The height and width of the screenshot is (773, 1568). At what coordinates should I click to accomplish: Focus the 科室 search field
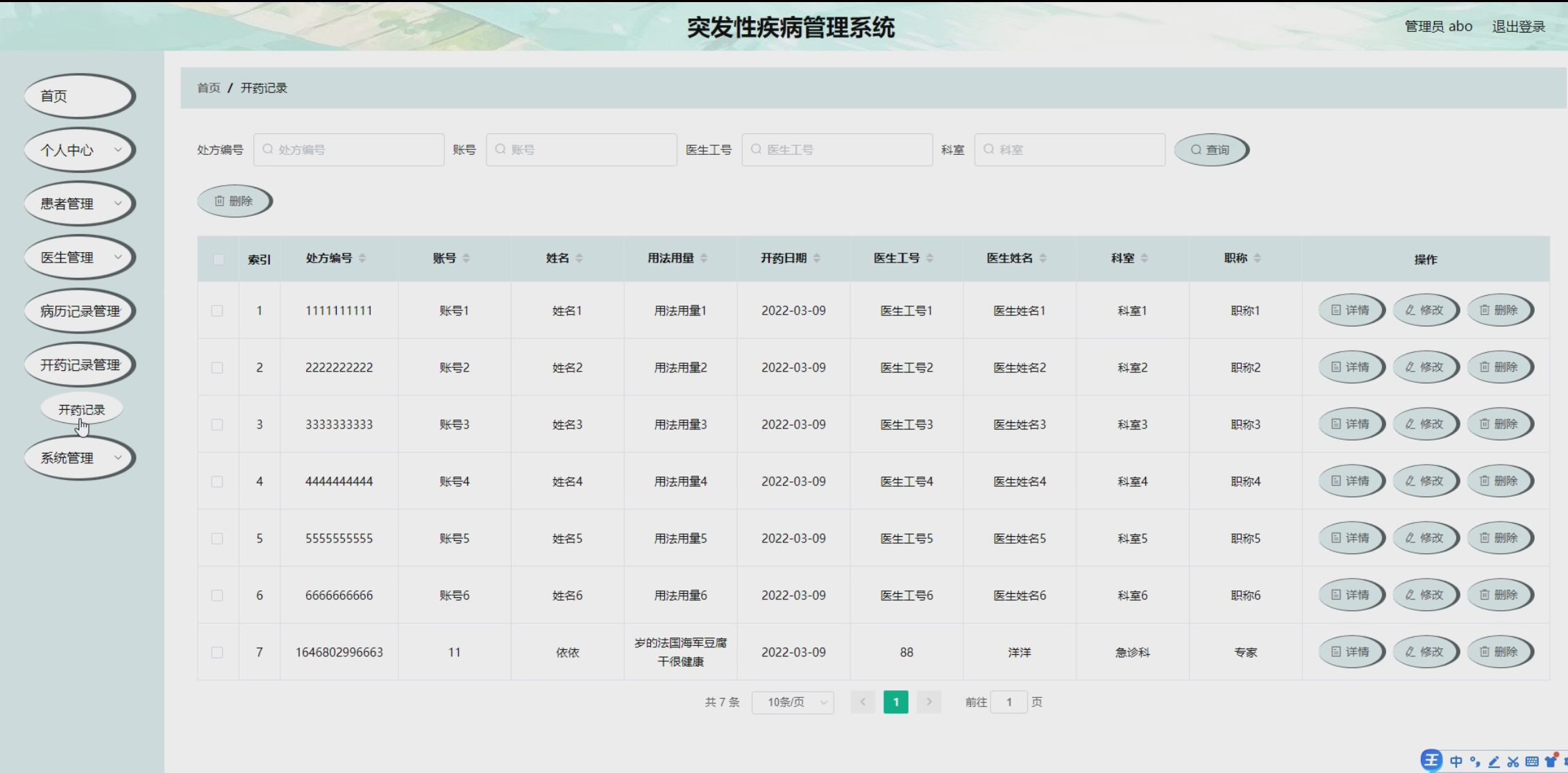(x=1070, y=150)
